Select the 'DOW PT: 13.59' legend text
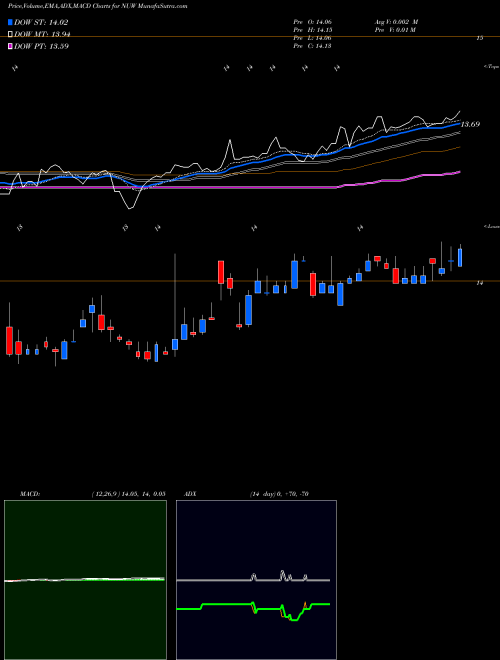Image resolution: width=500 pixels, height=660 pixels. (41, 46)
